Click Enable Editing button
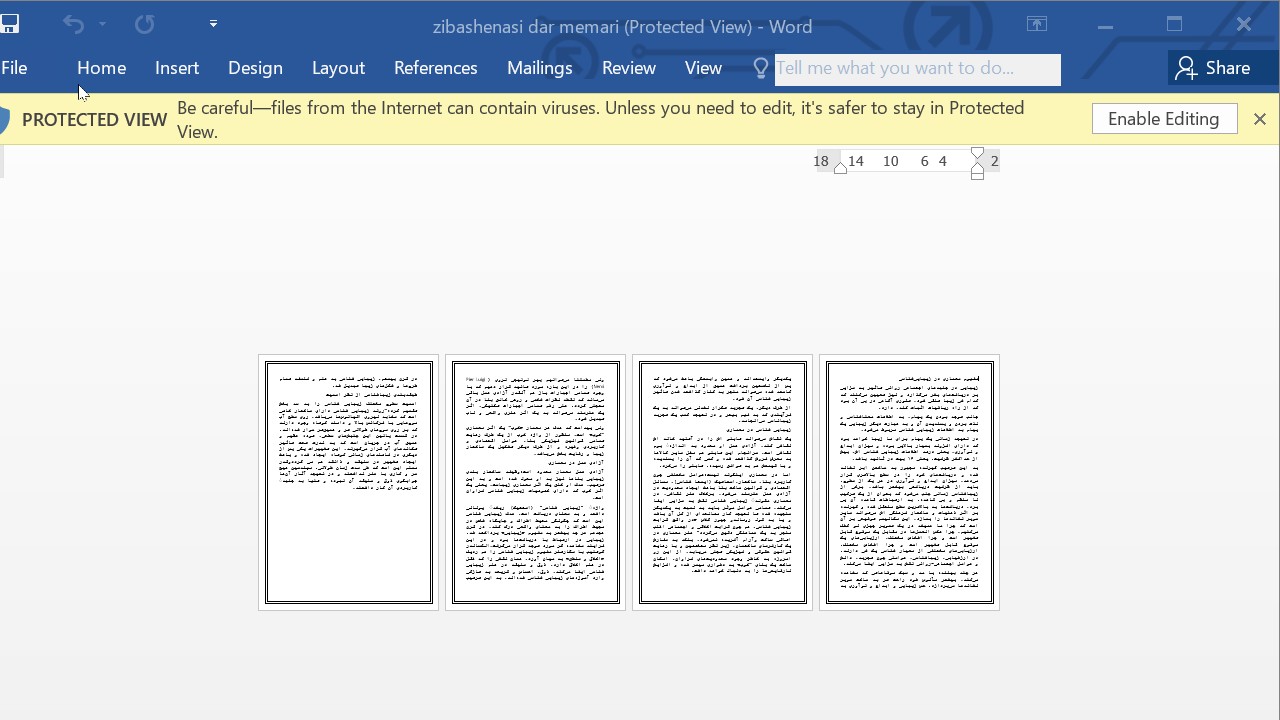1280x720 pixels. click(x=1164, y=119)
